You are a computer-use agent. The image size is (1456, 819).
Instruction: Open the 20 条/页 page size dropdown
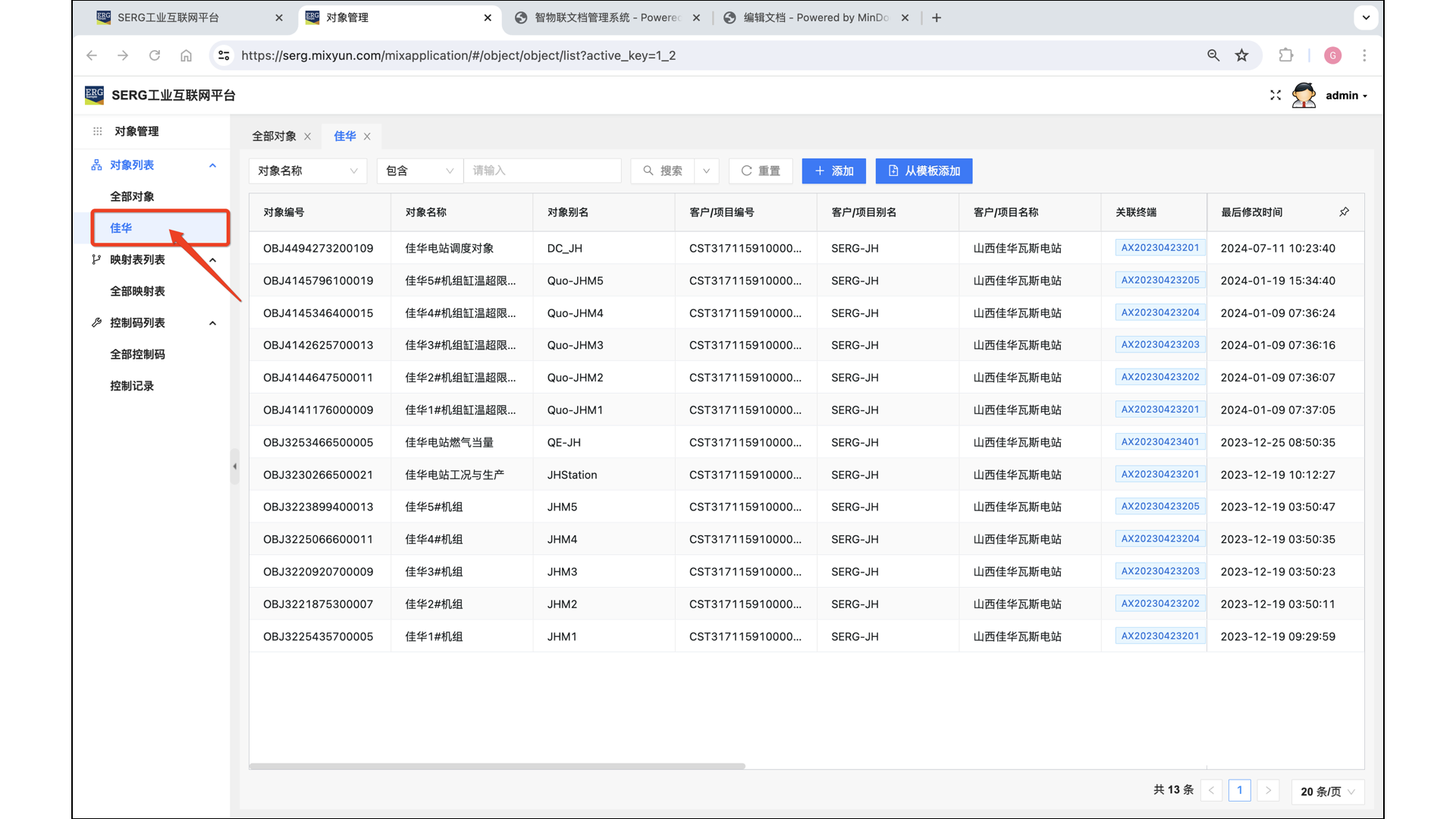(x=1327, y=791)
